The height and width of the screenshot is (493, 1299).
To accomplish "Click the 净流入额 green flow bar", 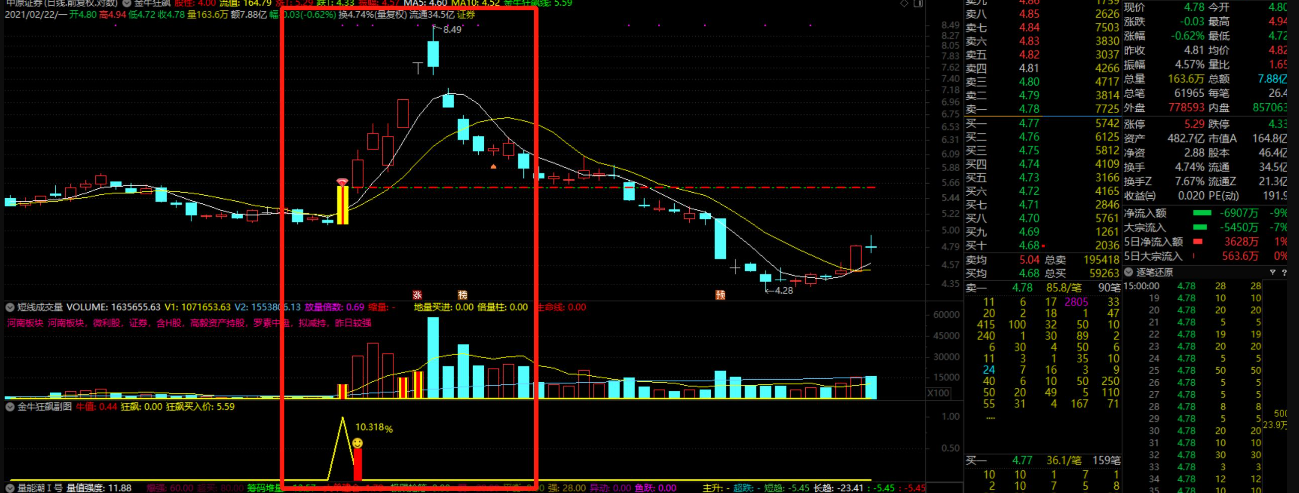I will [1201, 212].
